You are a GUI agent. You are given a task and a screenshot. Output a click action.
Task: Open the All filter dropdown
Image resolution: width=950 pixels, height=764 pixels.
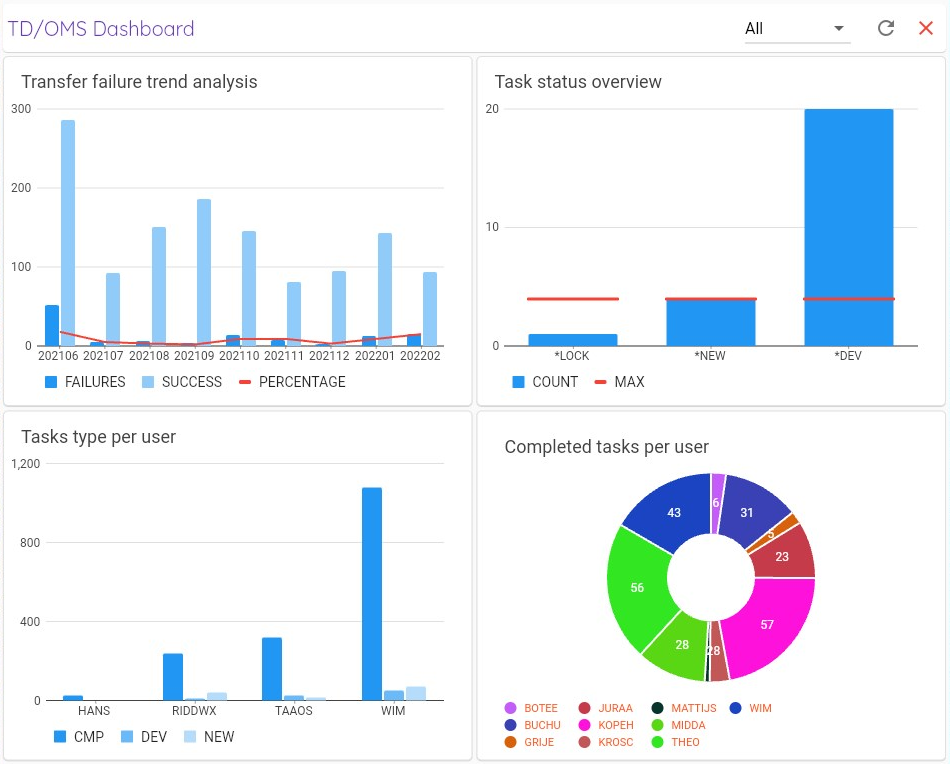click(x=795, y=28)
